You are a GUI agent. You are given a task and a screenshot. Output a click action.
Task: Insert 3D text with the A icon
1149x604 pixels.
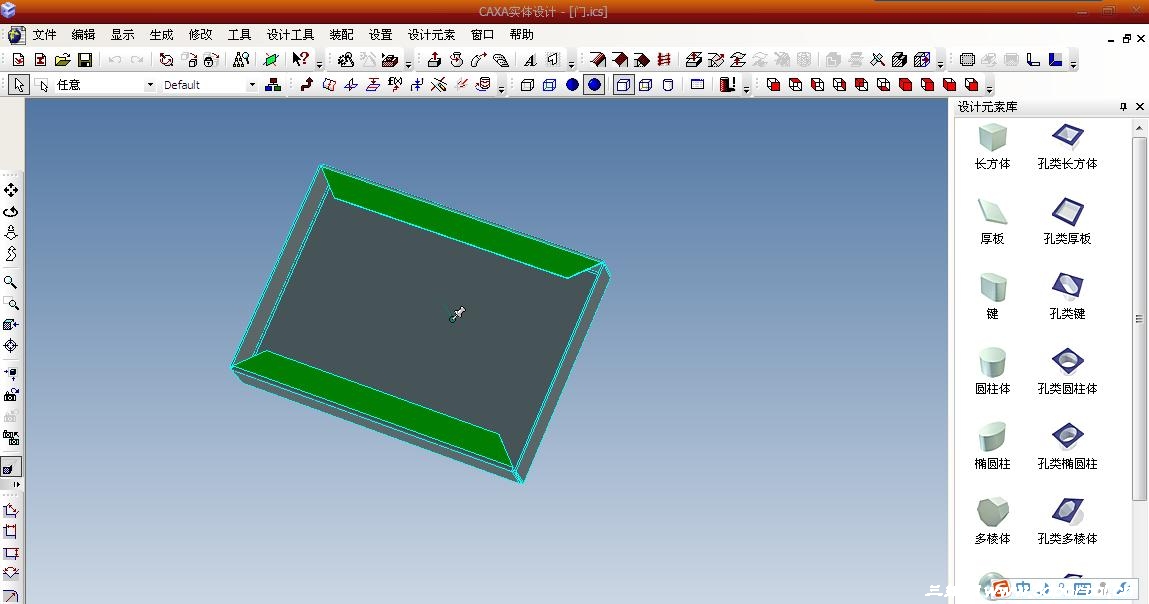click(530, 60)
